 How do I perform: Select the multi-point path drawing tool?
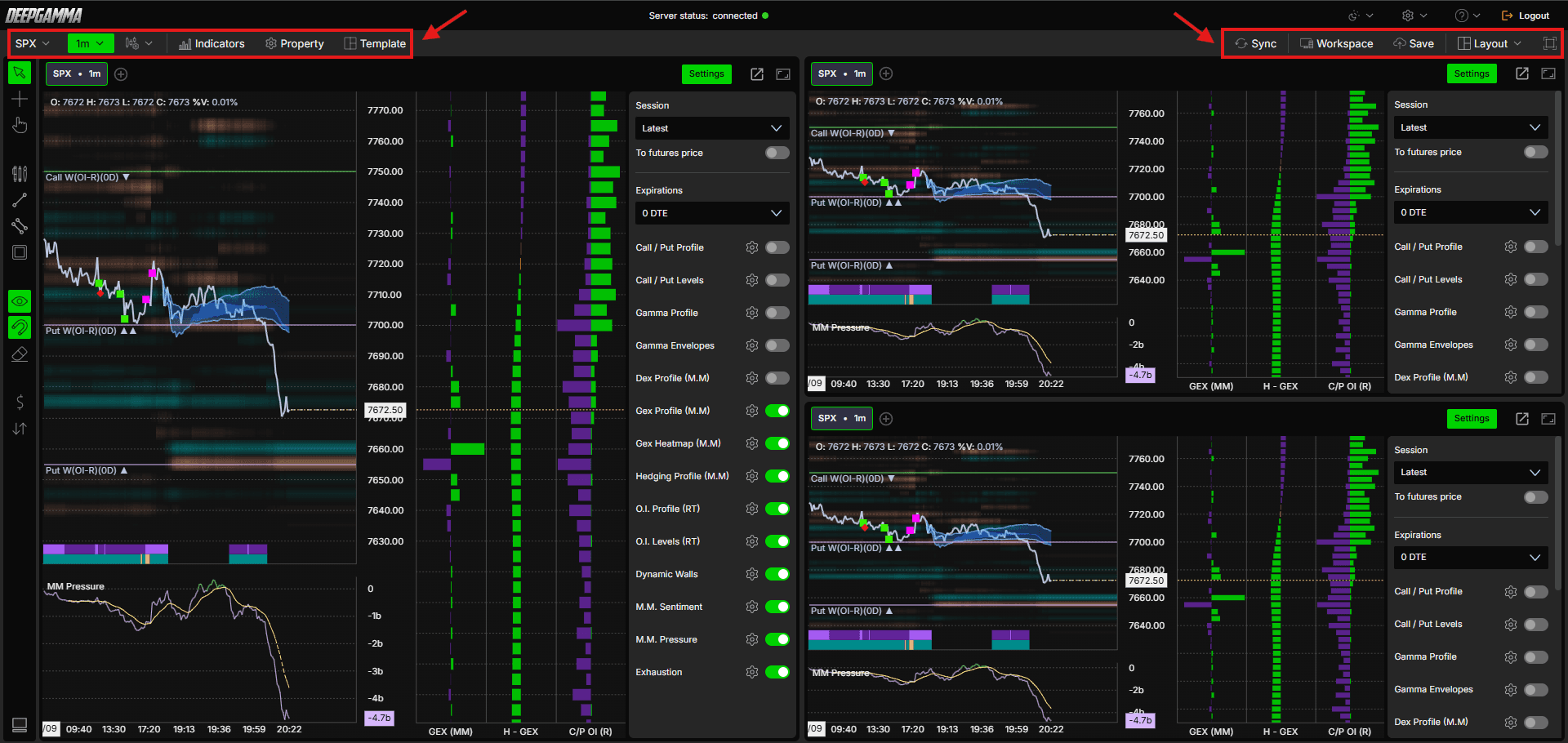click(x=20, y=226)
